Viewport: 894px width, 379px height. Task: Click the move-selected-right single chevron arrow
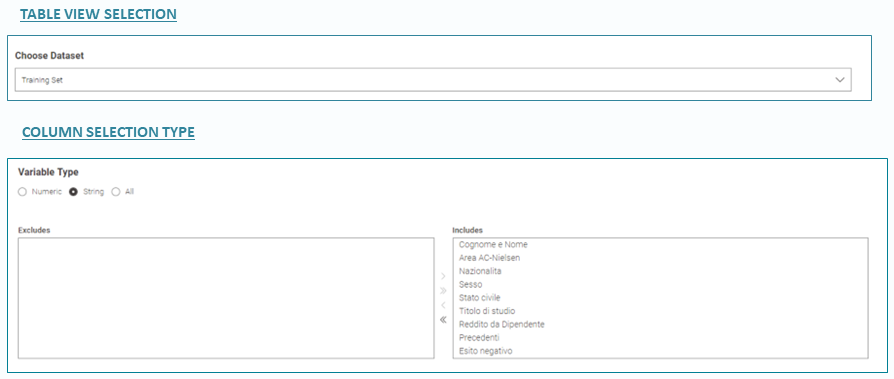pos(443,276)
